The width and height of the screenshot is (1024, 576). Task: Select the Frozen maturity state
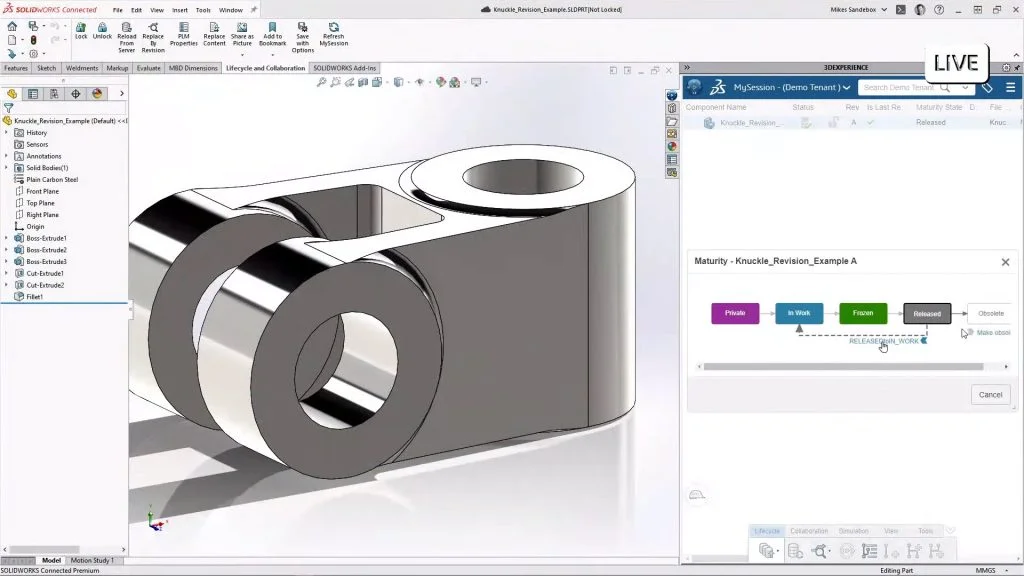863,313
